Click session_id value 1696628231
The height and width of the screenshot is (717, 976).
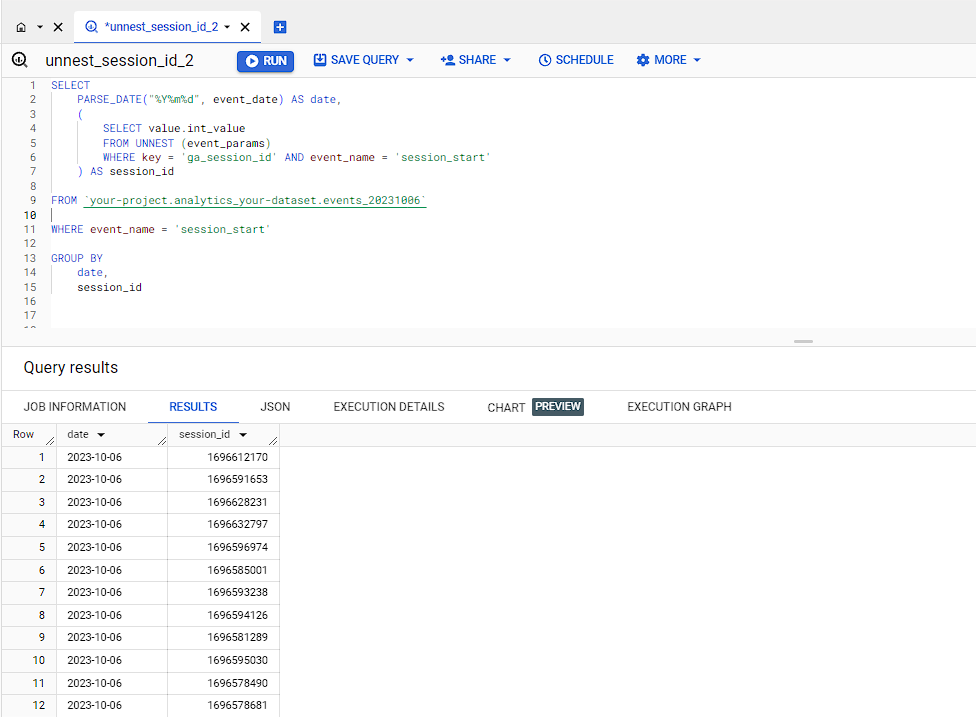click(x=237, y=502)
